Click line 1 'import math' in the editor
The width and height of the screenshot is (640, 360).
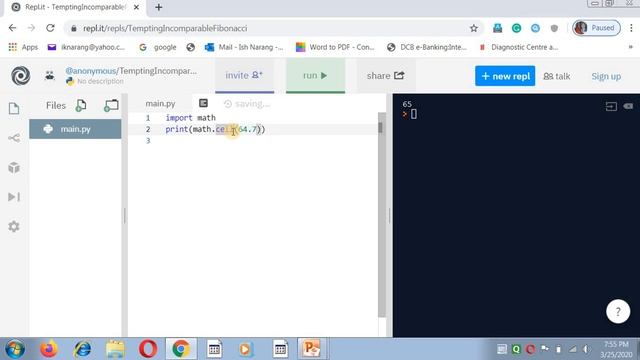coord(191,118)
